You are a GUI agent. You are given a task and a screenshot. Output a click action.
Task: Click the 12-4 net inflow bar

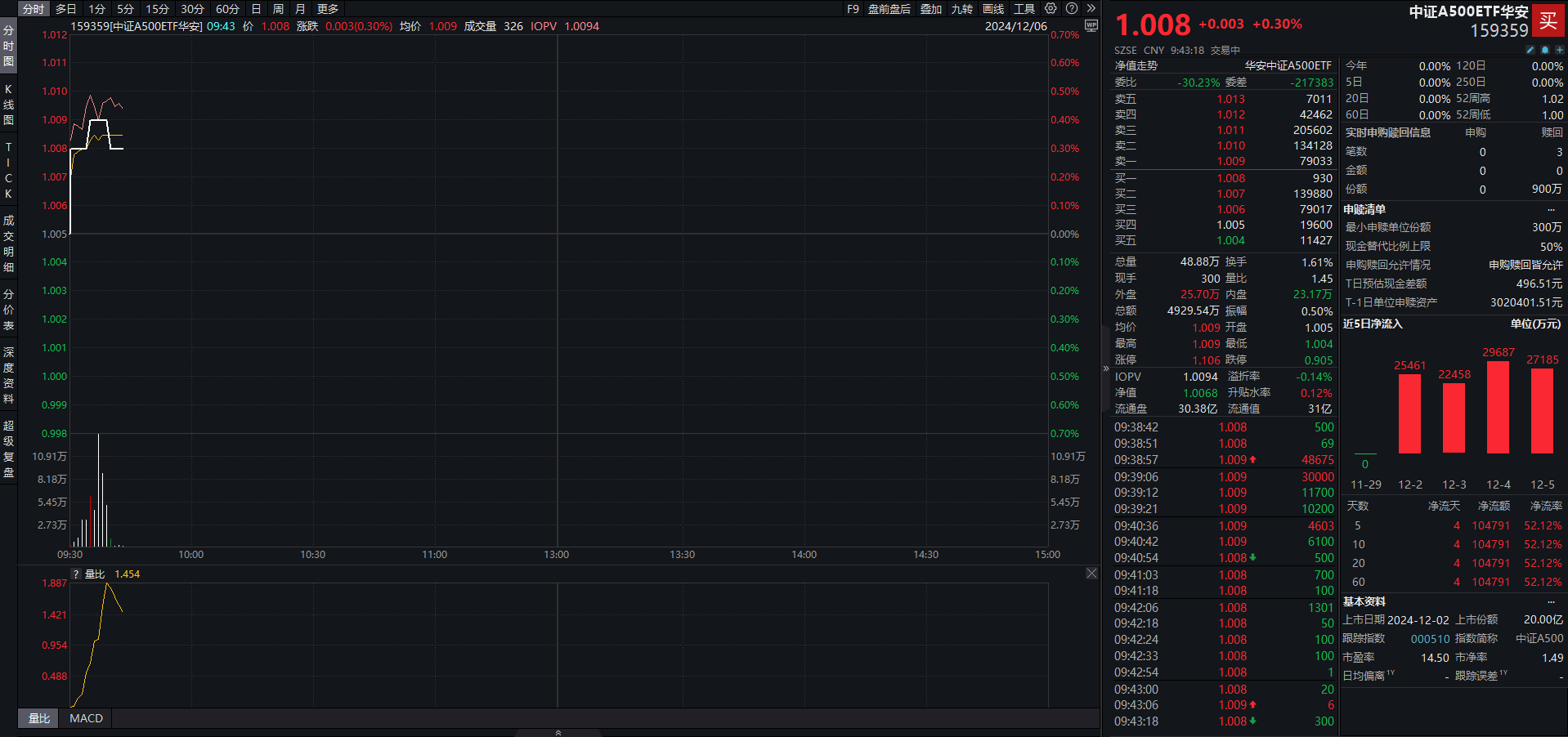1498,407
